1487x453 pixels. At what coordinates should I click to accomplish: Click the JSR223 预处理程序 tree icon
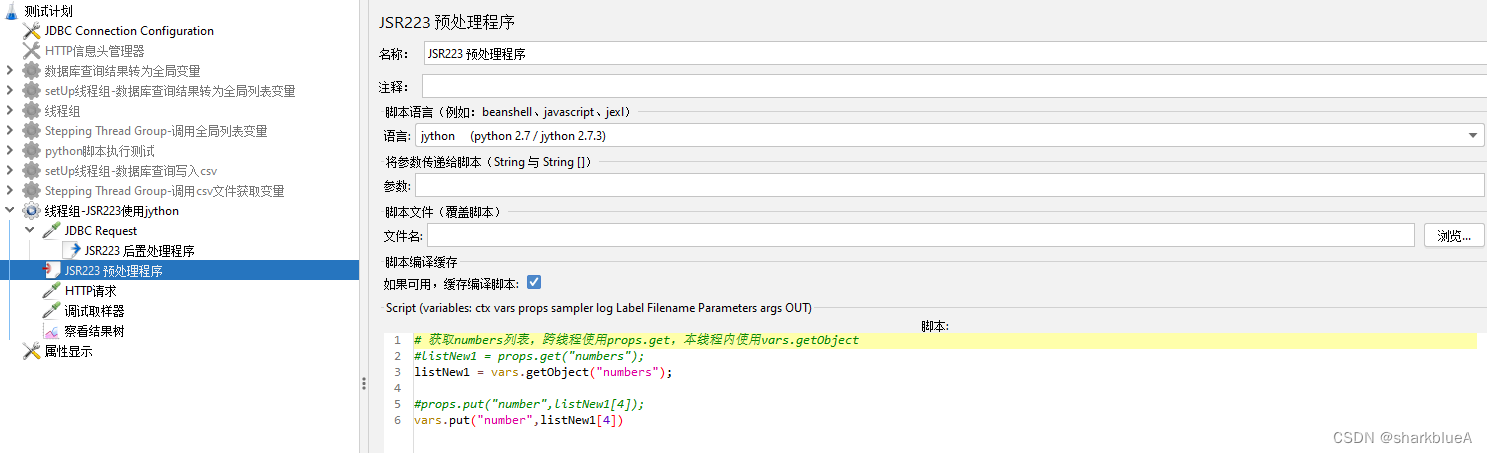click(51, 270)
